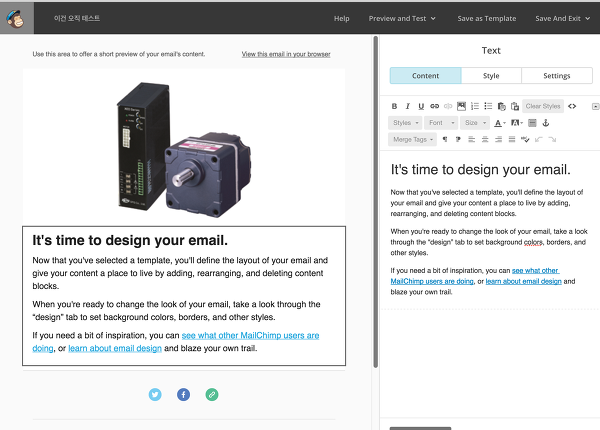The height and width of the screenshot is (430, 600).
Task: Justify the text
Action: click(512, 139)
